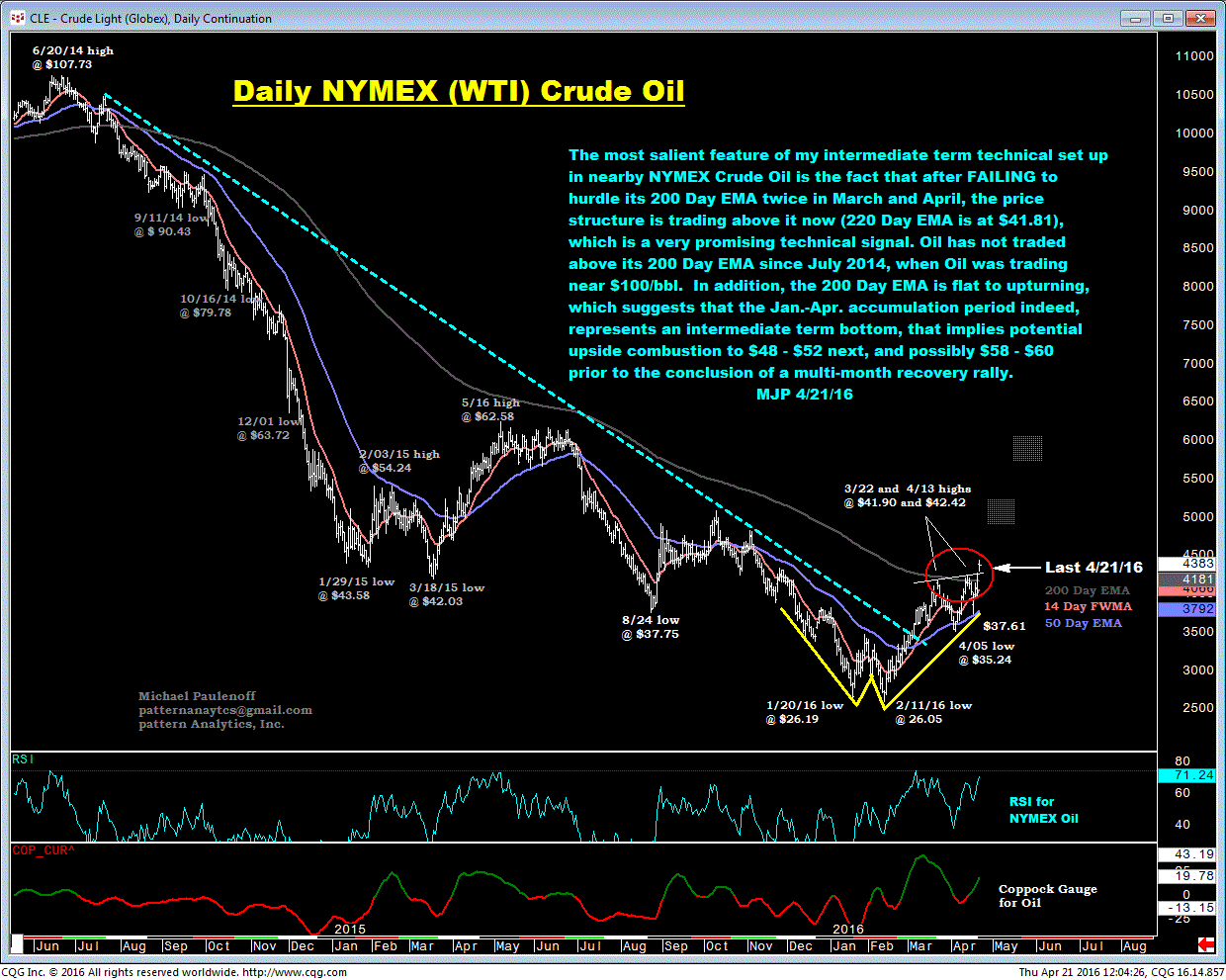Click the RSI for NYMEX Oil label
The height and width of the screenshot is (980, 1226).
click(x=1044, y=810)
